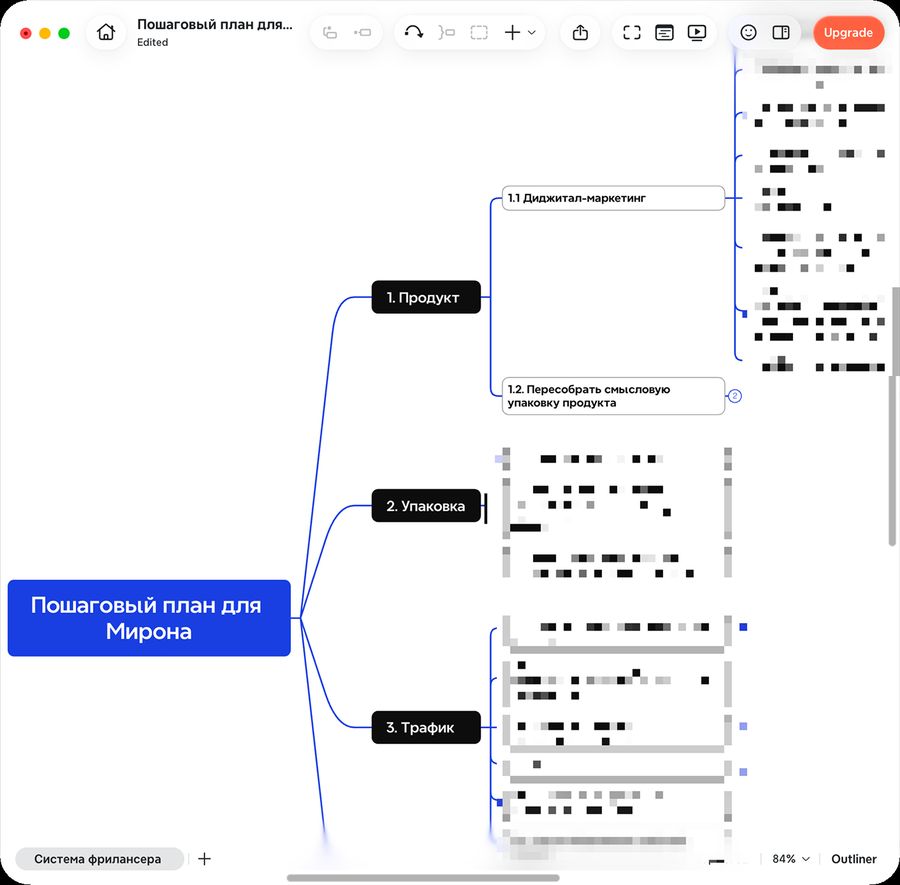This screenshot has width=900, height=885.
Task: Add a new sheet with plus
Action: tap(204, 859)
